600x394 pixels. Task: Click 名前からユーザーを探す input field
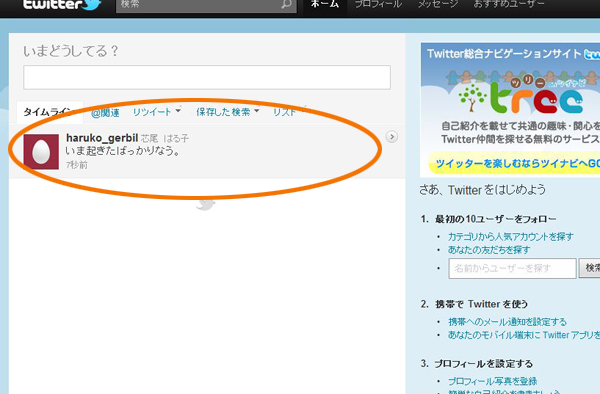click(x=512, y=269)
